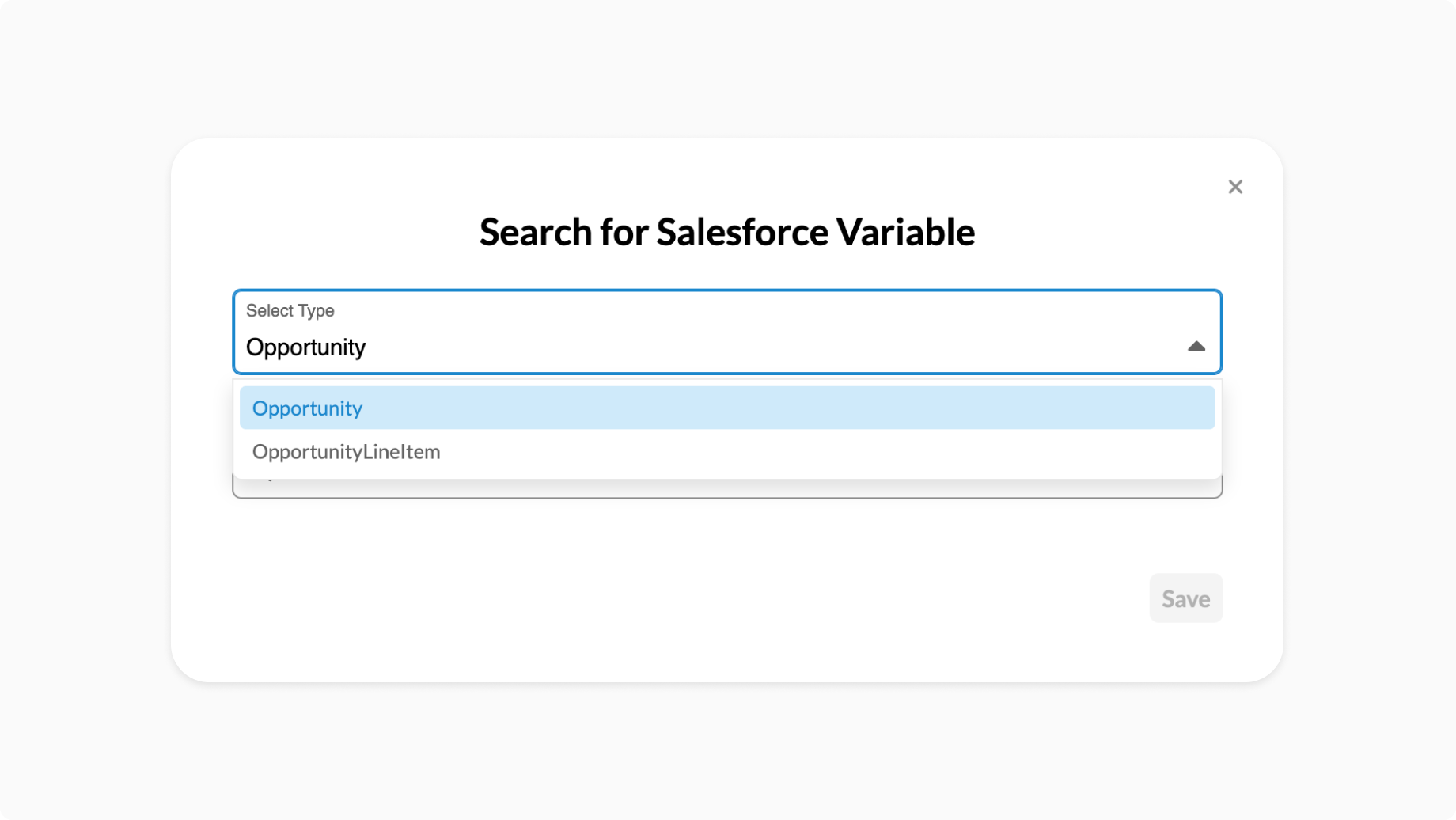The height and width of the screenshot is (820, 1456).
Task: Click the input field below the dropdown list
Action: pos(727,488)
